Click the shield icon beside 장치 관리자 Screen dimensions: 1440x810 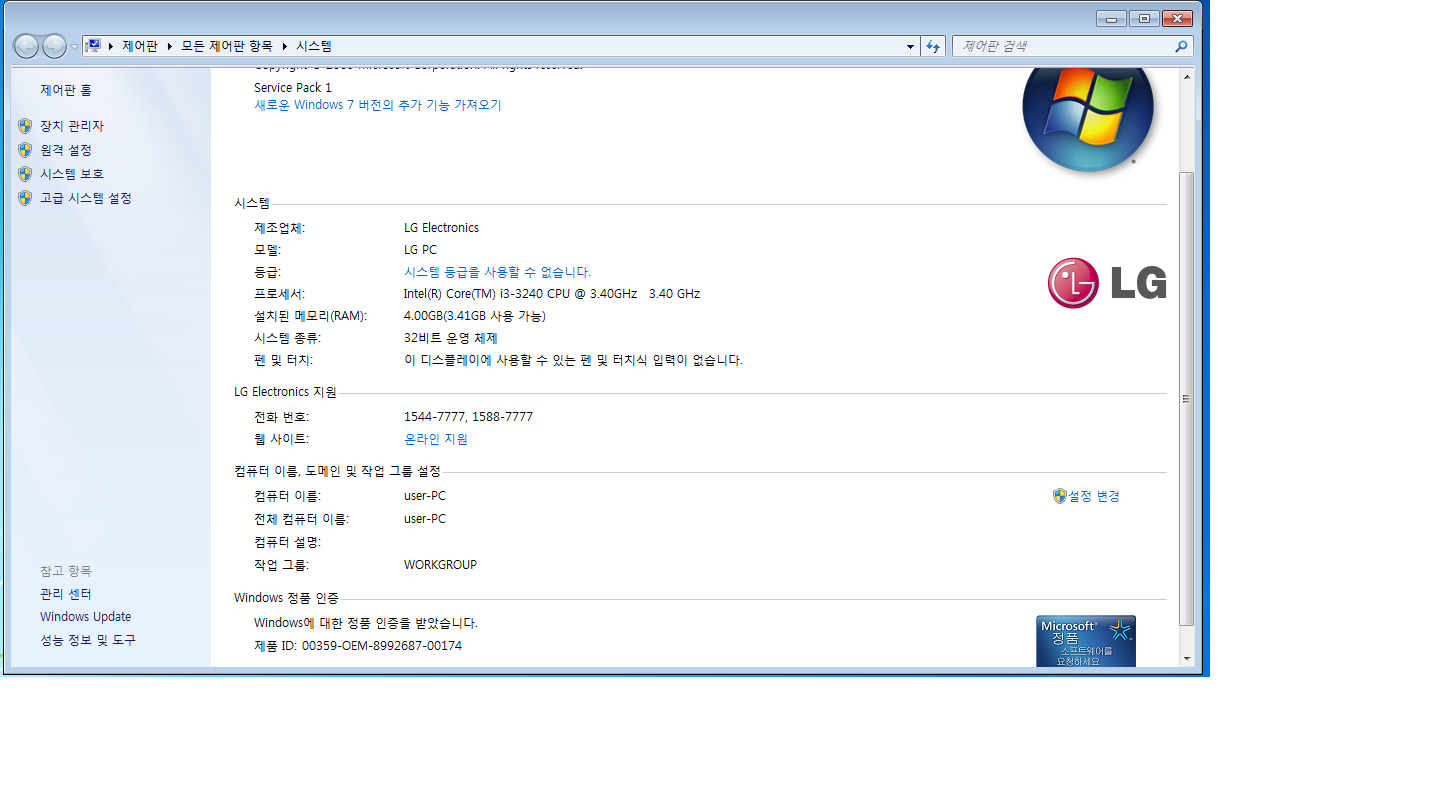(x=25, y=126)
